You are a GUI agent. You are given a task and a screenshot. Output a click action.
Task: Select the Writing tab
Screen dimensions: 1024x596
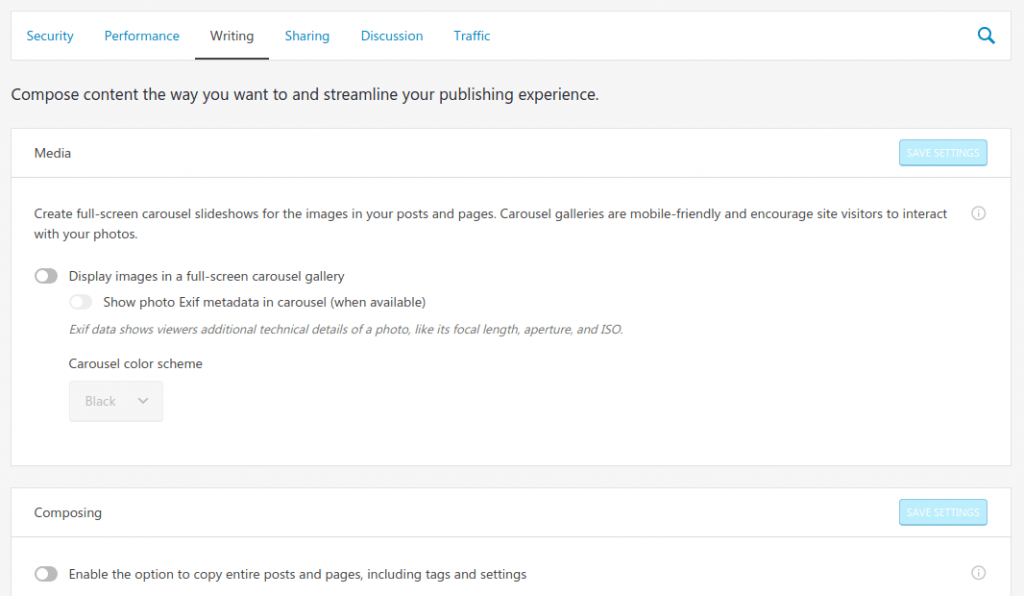click(x=232, y=36)
